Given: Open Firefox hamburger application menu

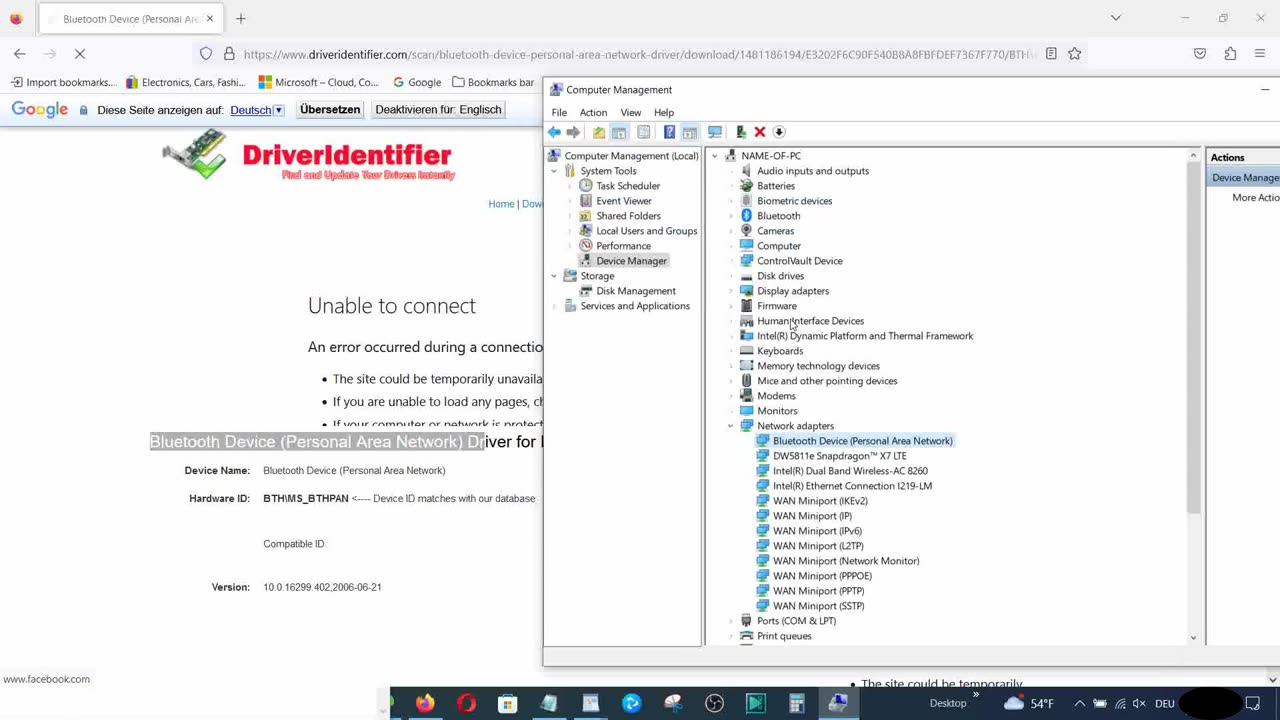Looking at the screenshot, I should click(x=1260, y=54).
